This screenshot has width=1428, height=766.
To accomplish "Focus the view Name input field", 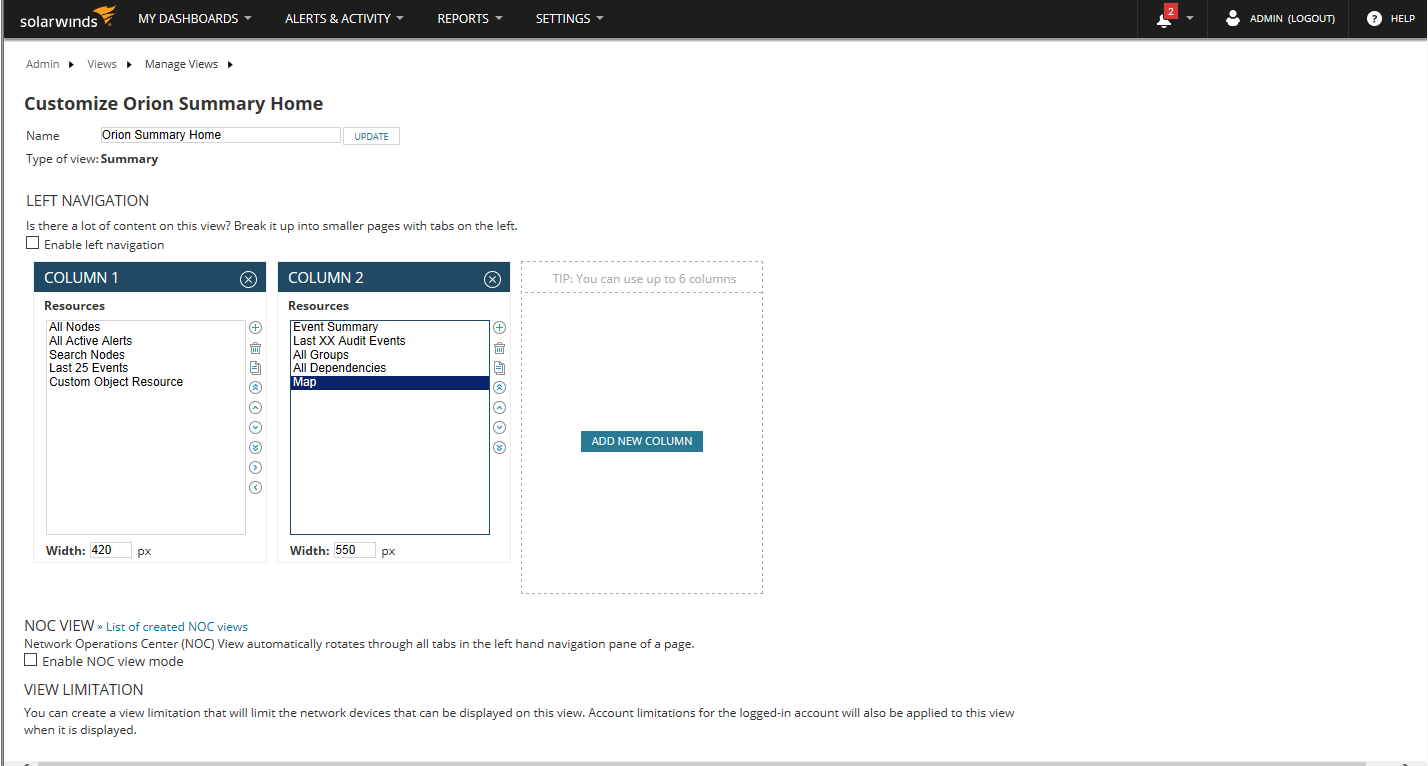I will (x=220, y=135).
